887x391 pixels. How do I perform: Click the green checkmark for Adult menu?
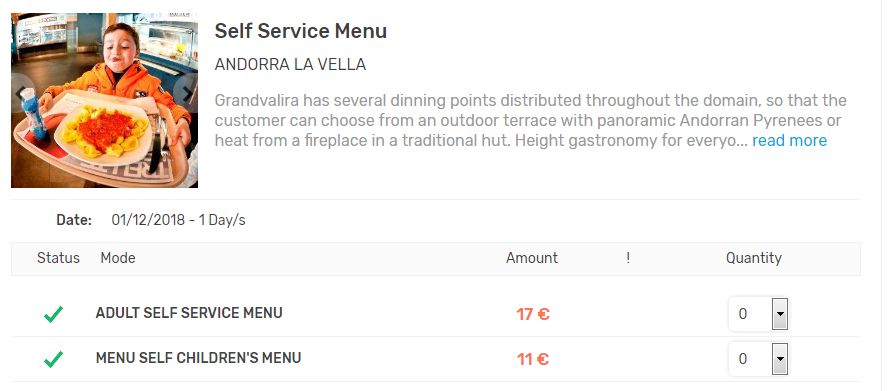[53, 314]
